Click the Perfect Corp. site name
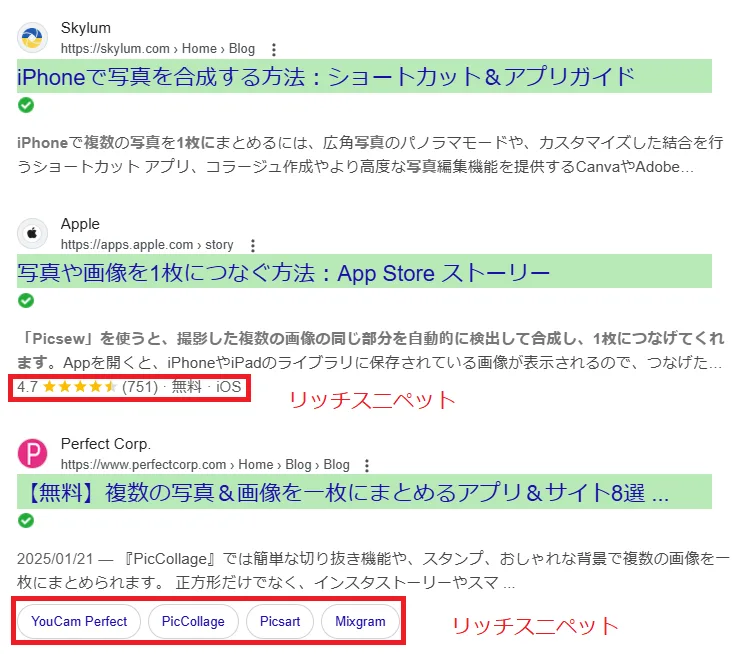Viewport: 748px width, 654px height. coord(106,444)
